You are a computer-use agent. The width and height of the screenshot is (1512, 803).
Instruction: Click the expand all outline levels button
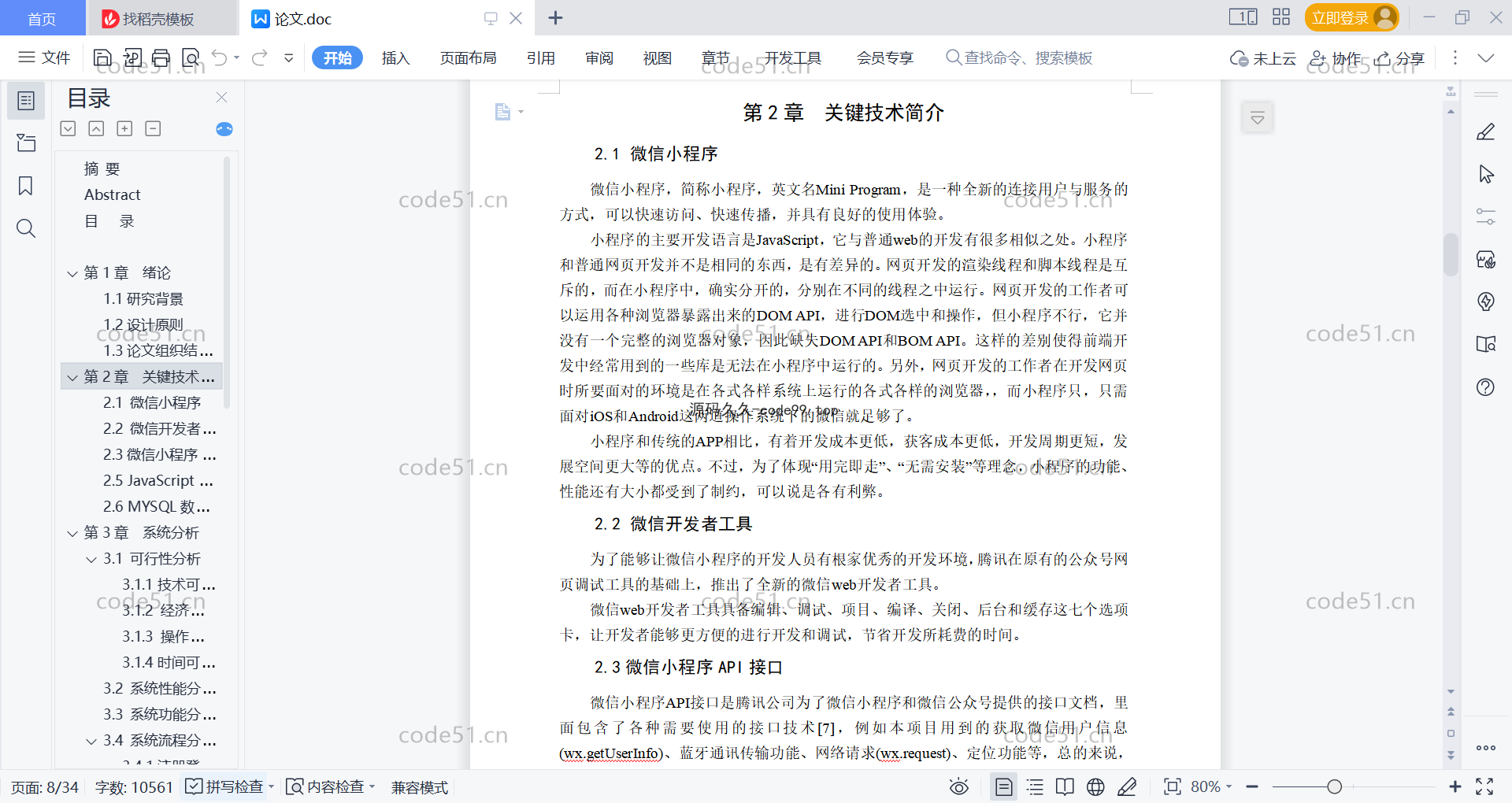[69, 128]
